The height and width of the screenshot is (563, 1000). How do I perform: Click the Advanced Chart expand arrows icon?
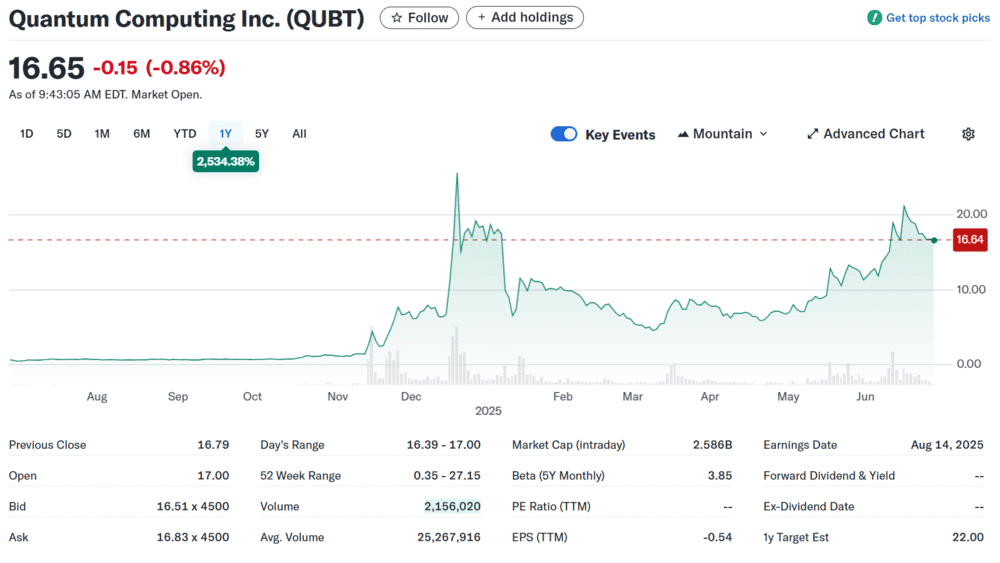pyautogui.click(x=812, y=134)
